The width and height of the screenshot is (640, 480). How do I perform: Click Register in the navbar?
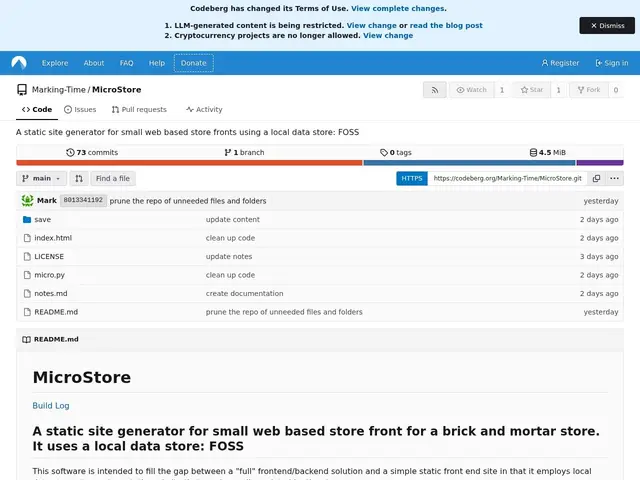(560, 63)
